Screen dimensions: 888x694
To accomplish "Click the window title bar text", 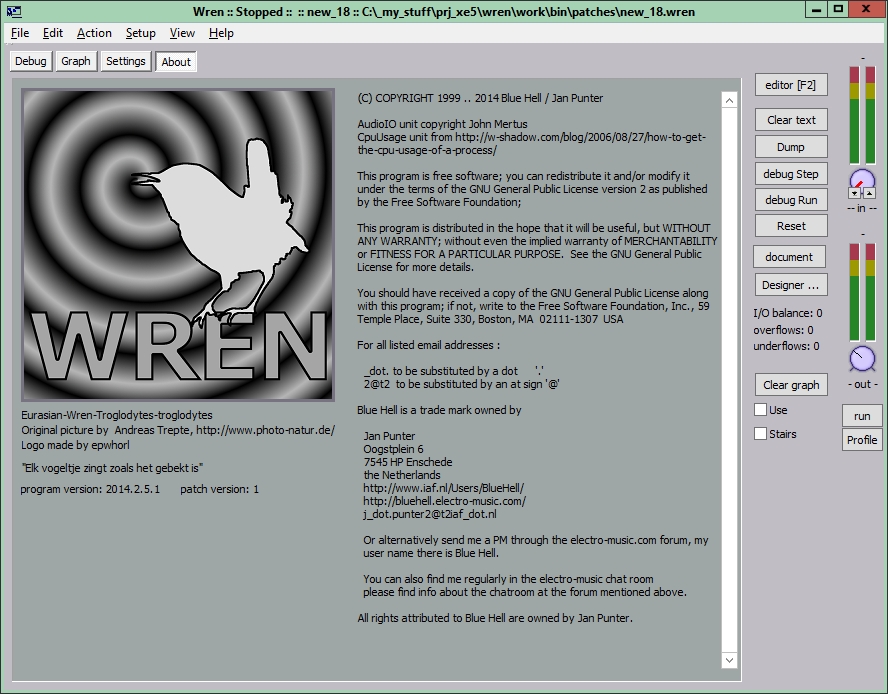I will coord(444,11).
